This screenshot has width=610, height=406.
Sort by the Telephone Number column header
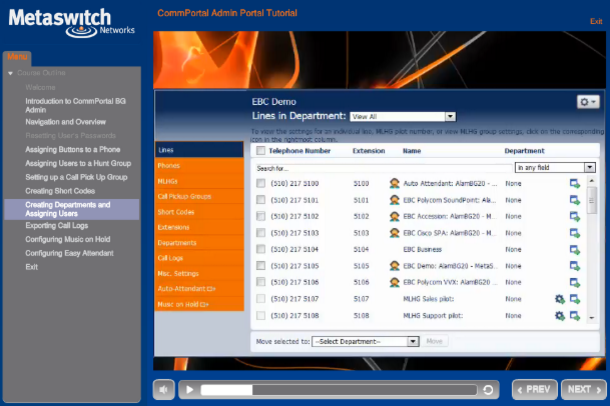[x=300, y=151]
